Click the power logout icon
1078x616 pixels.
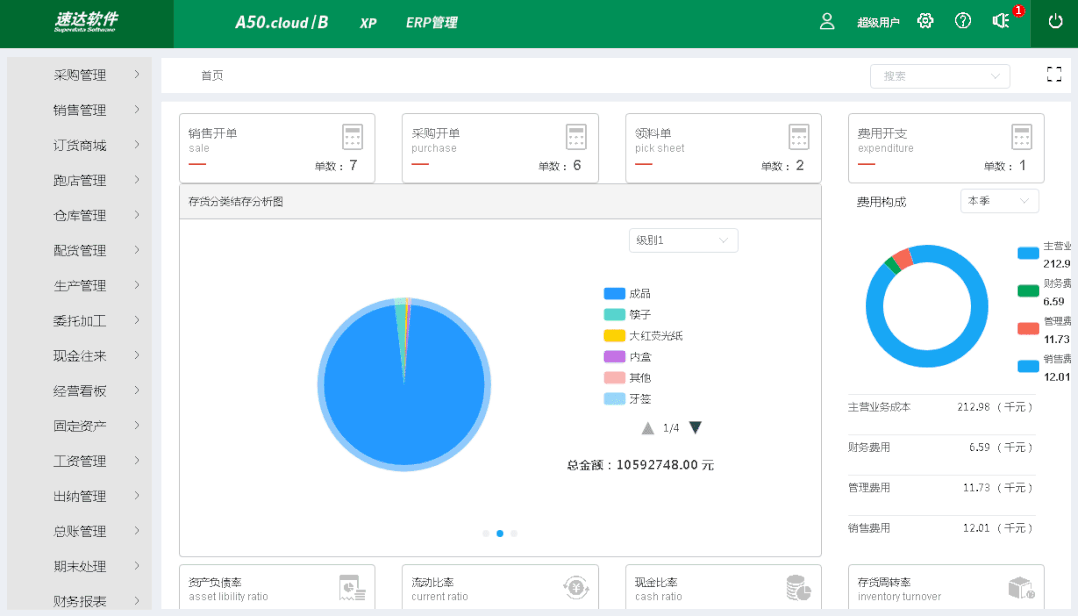1055,21
